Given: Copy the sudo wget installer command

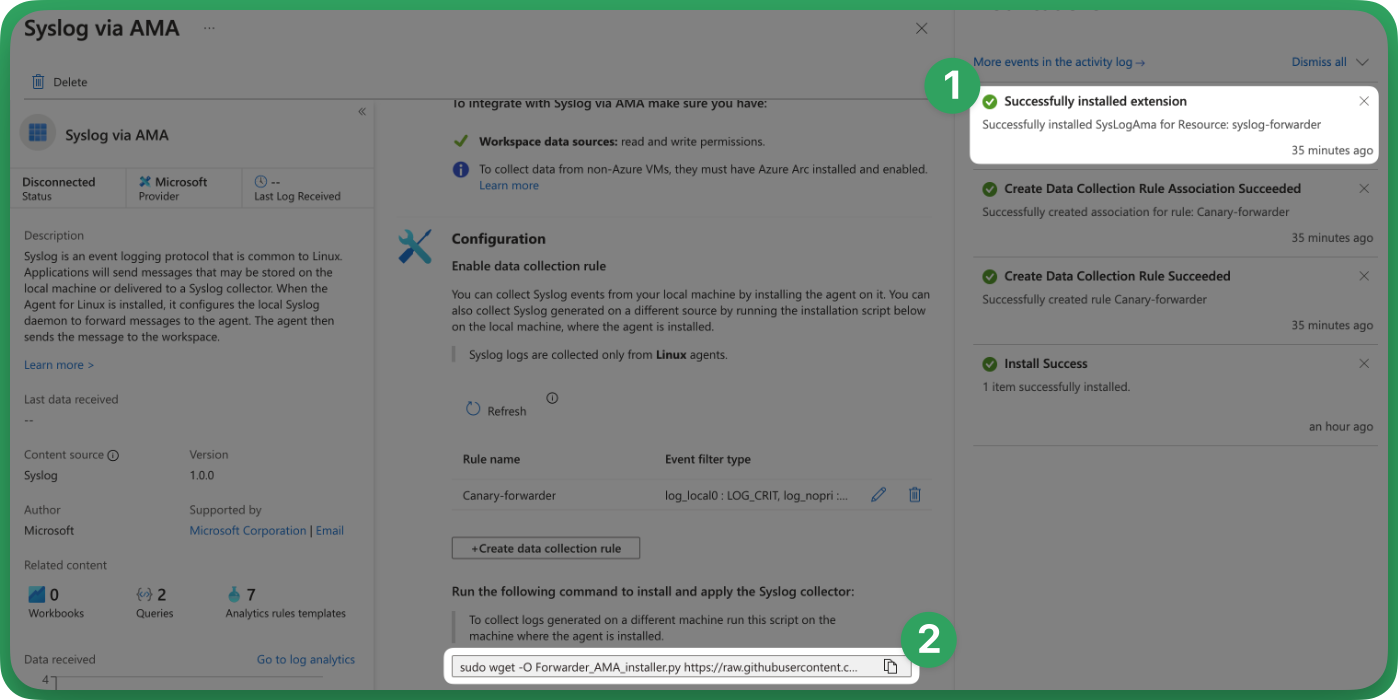Looking at the screenshot, I should pos(890,667).
